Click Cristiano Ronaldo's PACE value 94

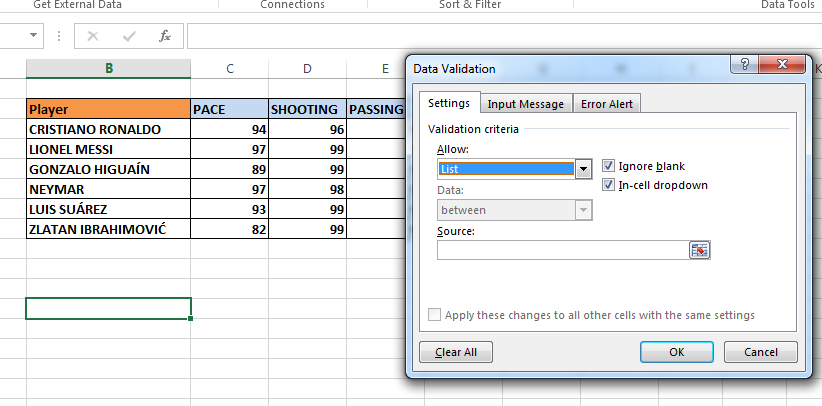coord(230,129)
